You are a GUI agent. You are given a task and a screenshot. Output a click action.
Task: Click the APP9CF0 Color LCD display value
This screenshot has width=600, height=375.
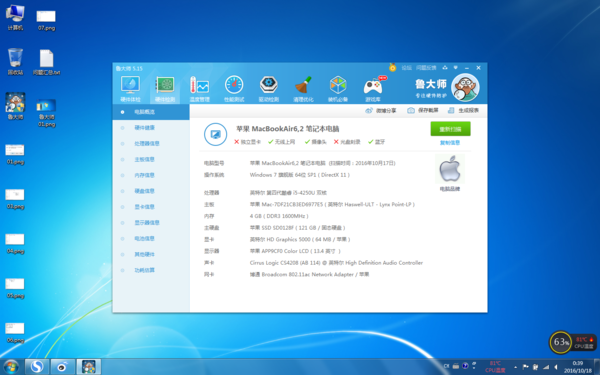tap(295, 251)
